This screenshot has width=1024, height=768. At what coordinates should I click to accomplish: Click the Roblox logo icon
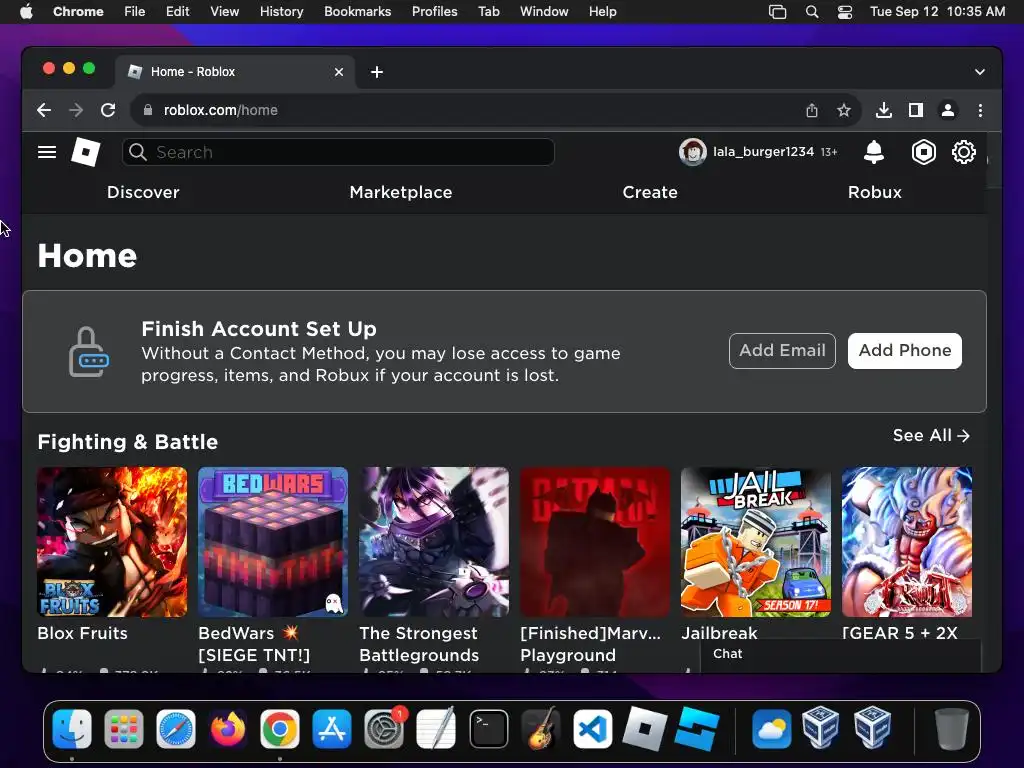[x=86, y=152]
